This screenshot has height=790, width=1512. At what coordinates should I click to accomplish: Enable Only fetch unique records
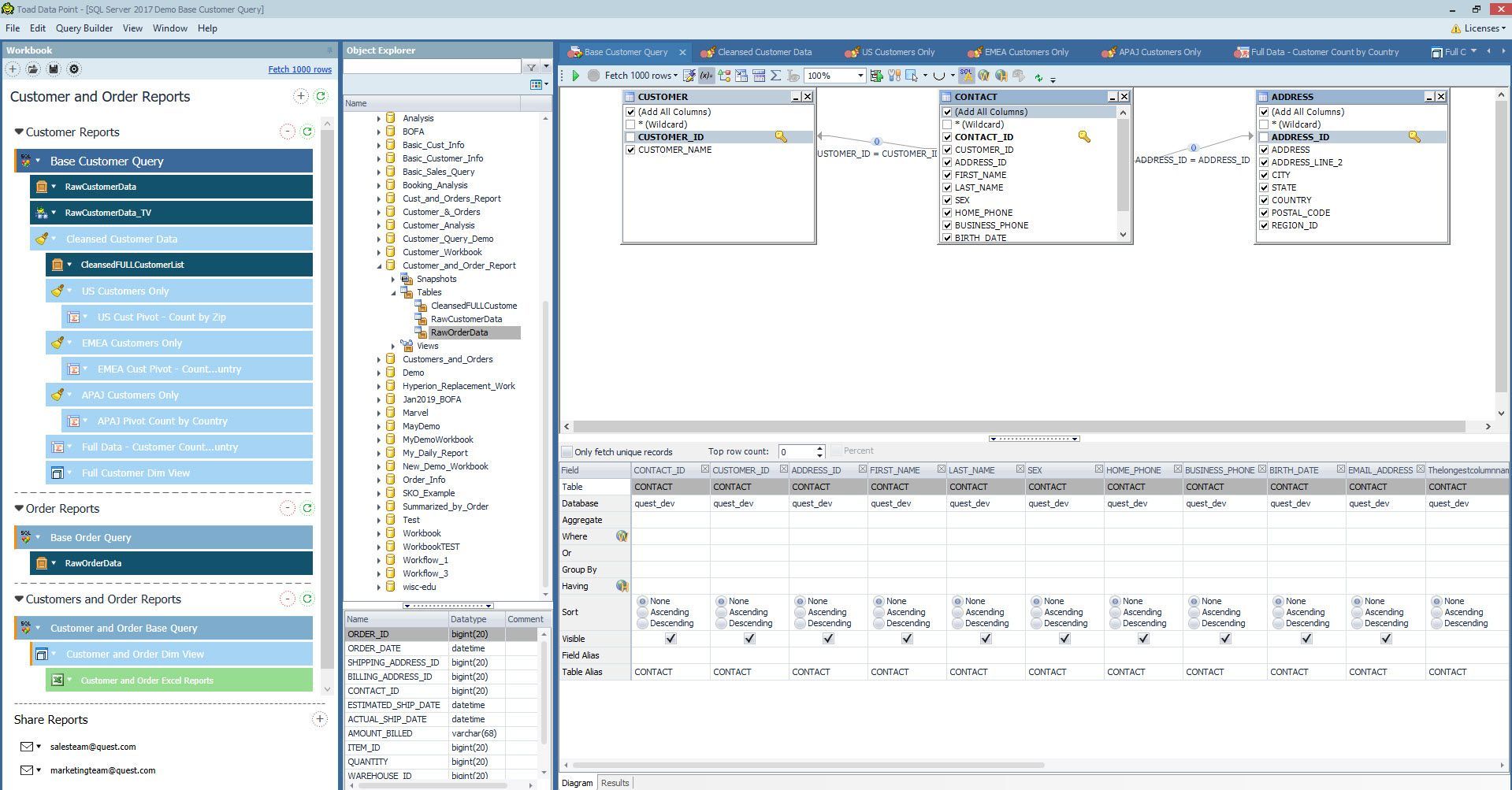click(x=567, y=452)
